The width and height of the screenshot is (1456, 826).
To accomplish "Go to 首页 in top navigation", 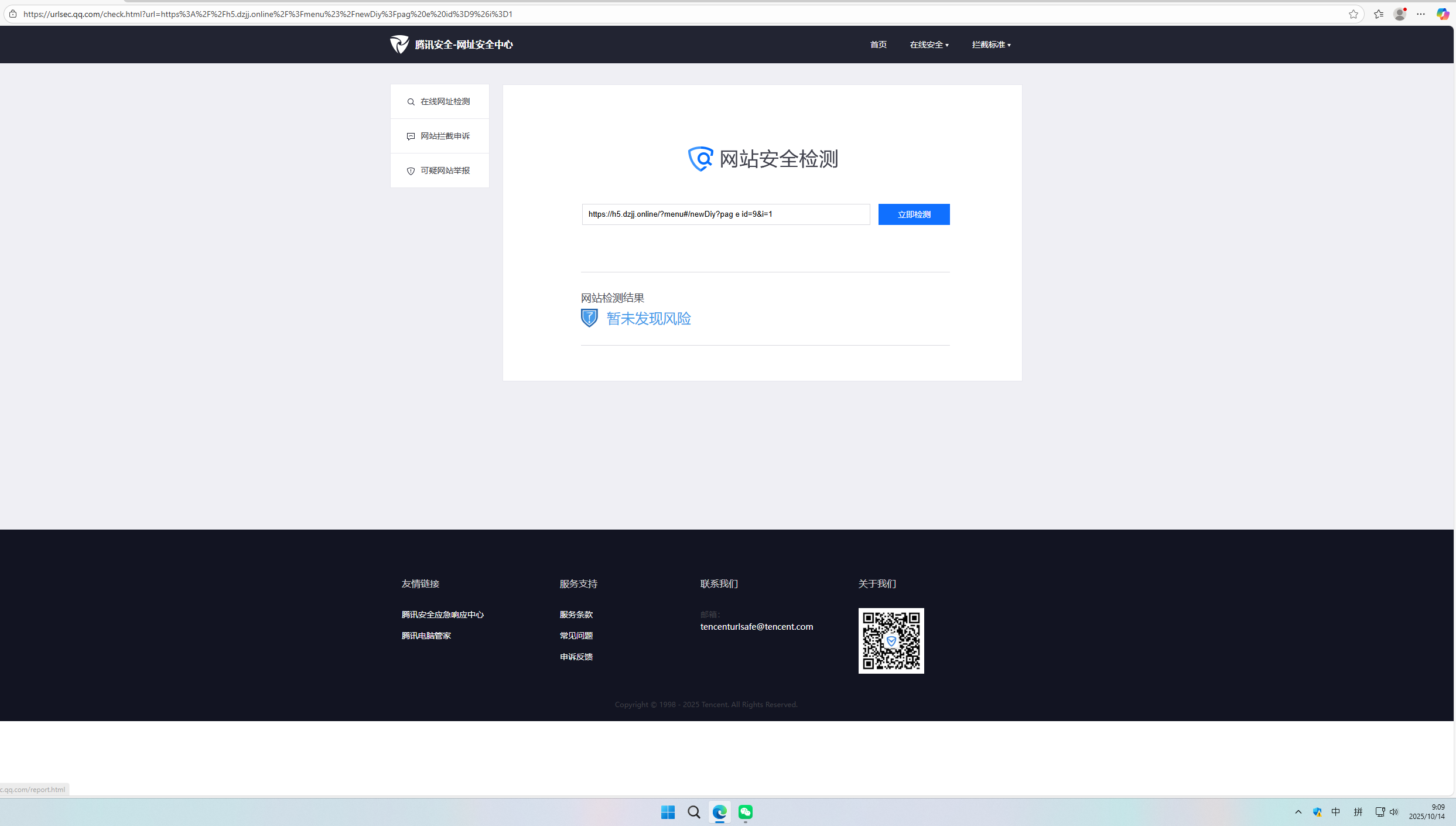I will (878, 45).
